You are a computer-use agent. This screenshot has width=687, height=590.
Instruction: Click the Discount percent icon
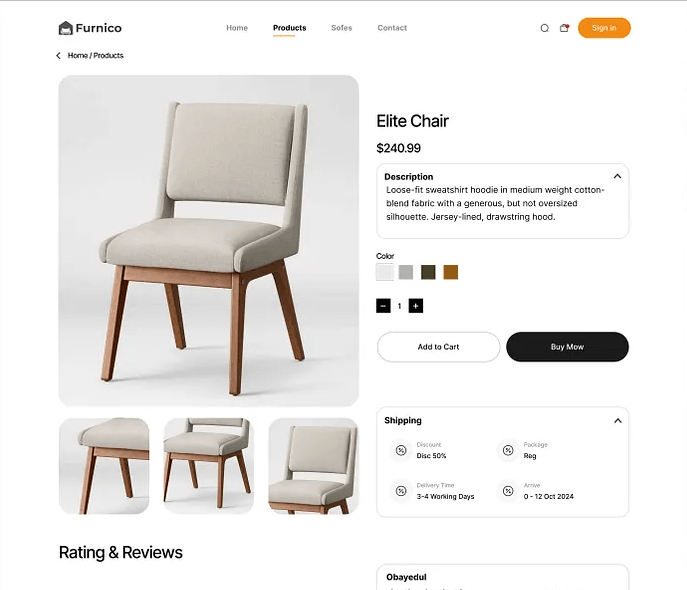(x=401, y=450)
